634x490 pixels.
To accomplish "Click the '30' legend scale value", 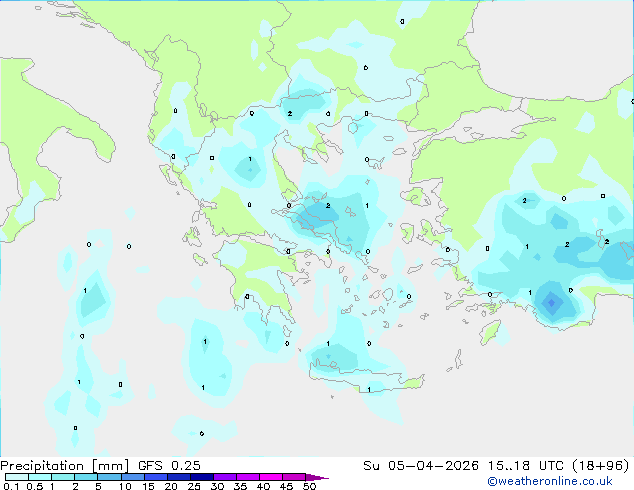I will 217,486.
